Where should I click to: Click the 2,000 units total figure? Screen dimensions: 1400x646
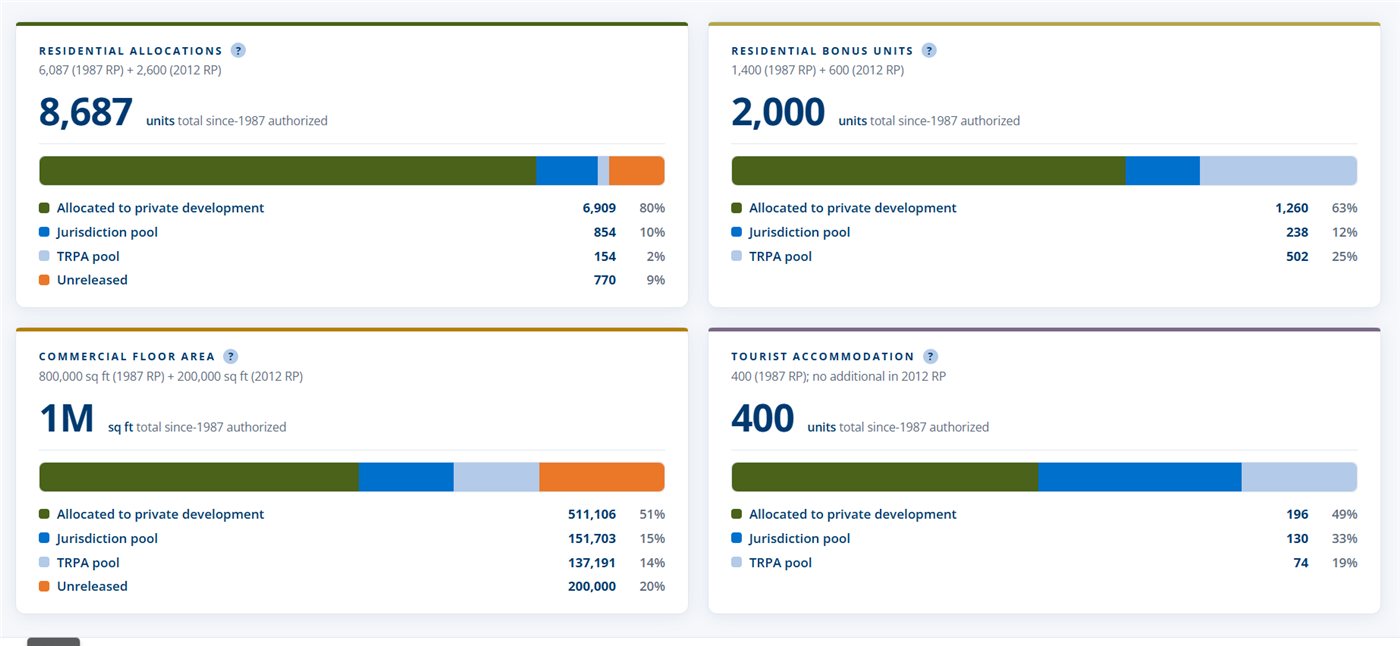click(778, 112)
